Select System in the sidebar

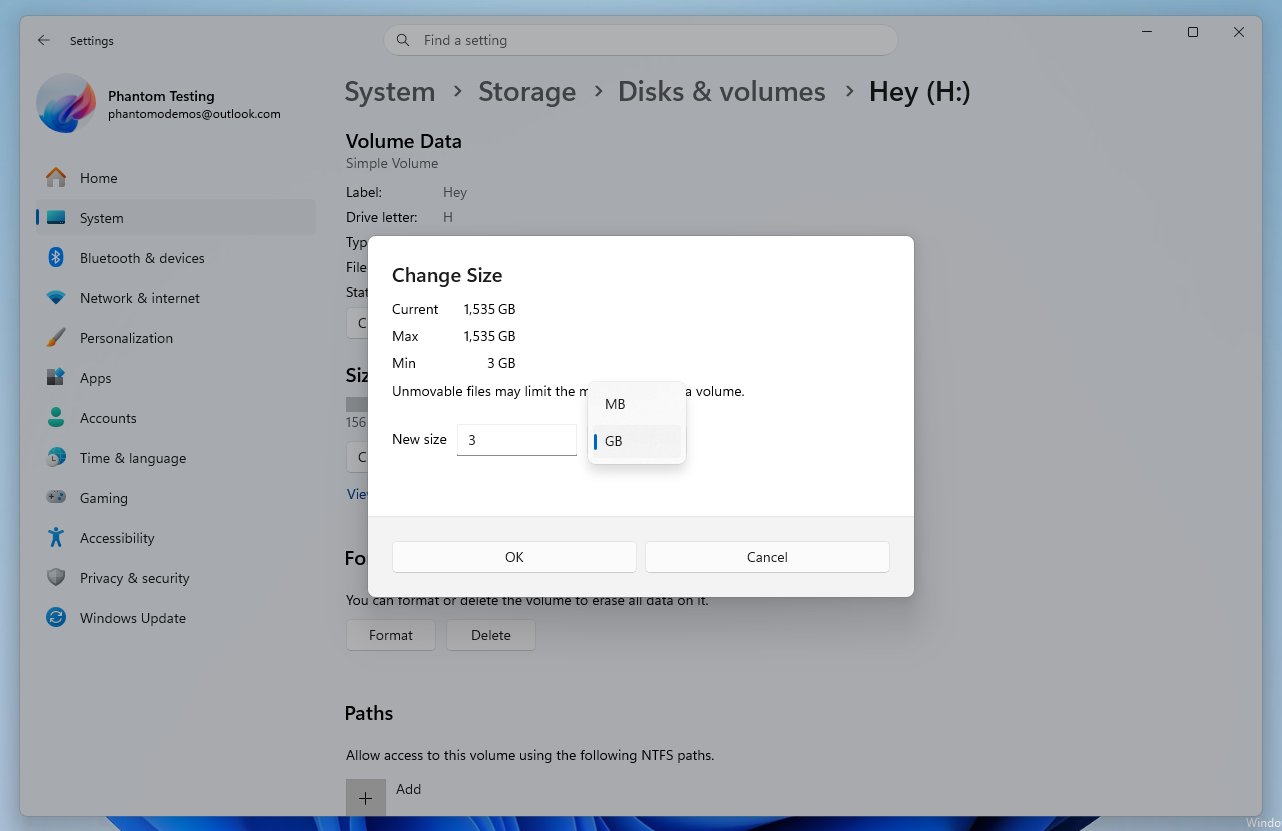pos(102,218)
